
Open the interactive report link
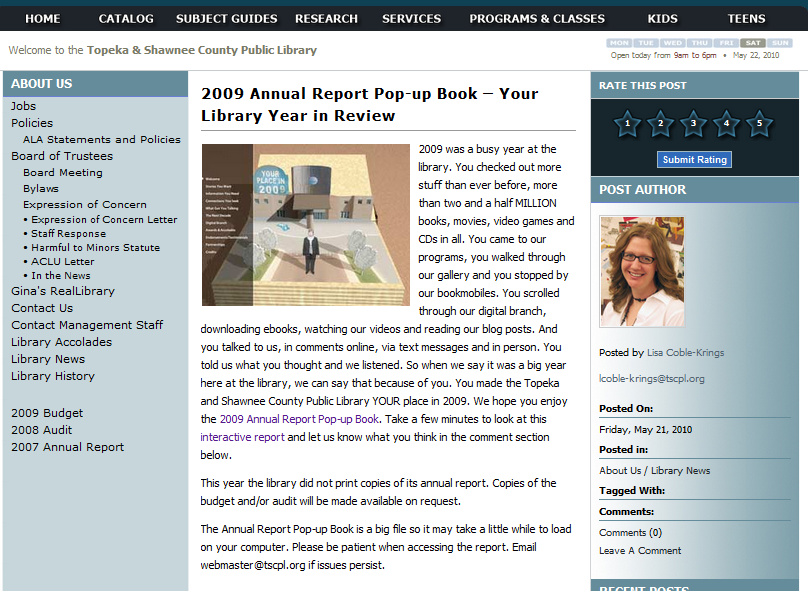pyautogui.click(x=242, y=437)
